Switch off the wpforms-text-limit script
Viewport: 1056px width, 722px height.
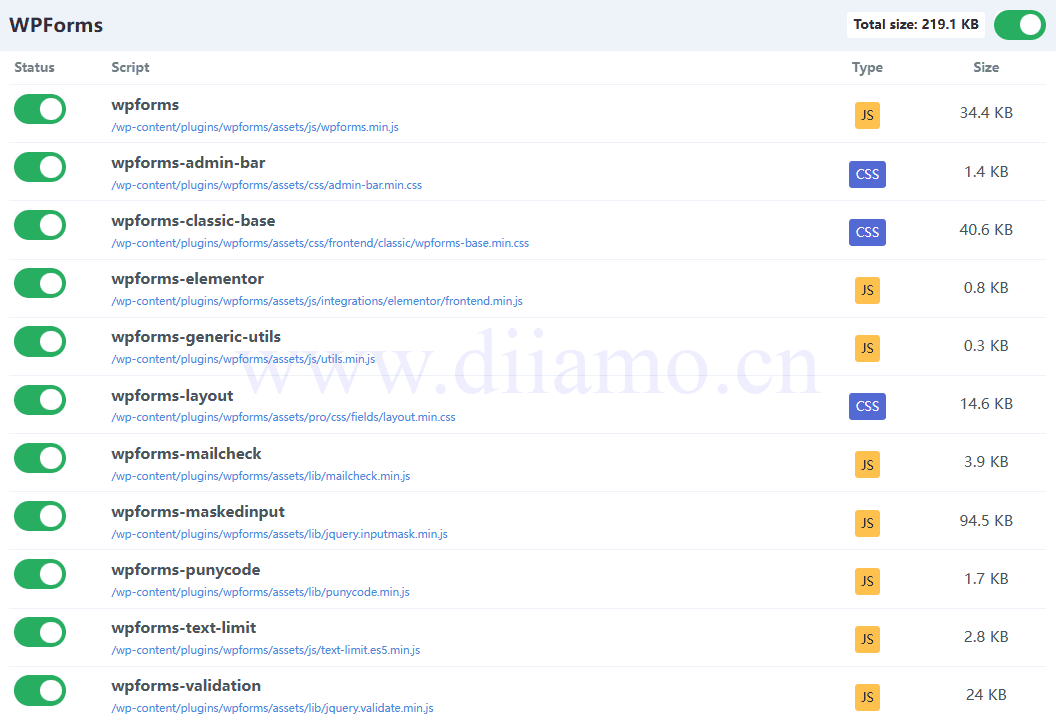40,632
